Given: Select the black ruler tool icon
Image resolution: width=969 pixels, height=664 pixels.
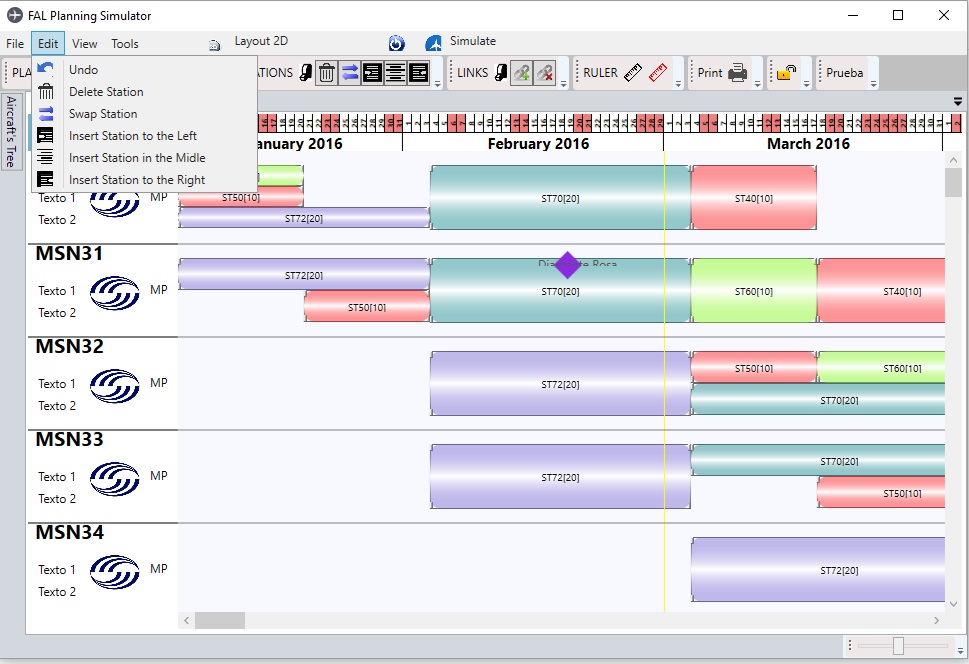Looking at the screenshot, I should pyautogui.click(x=633, y=73).
